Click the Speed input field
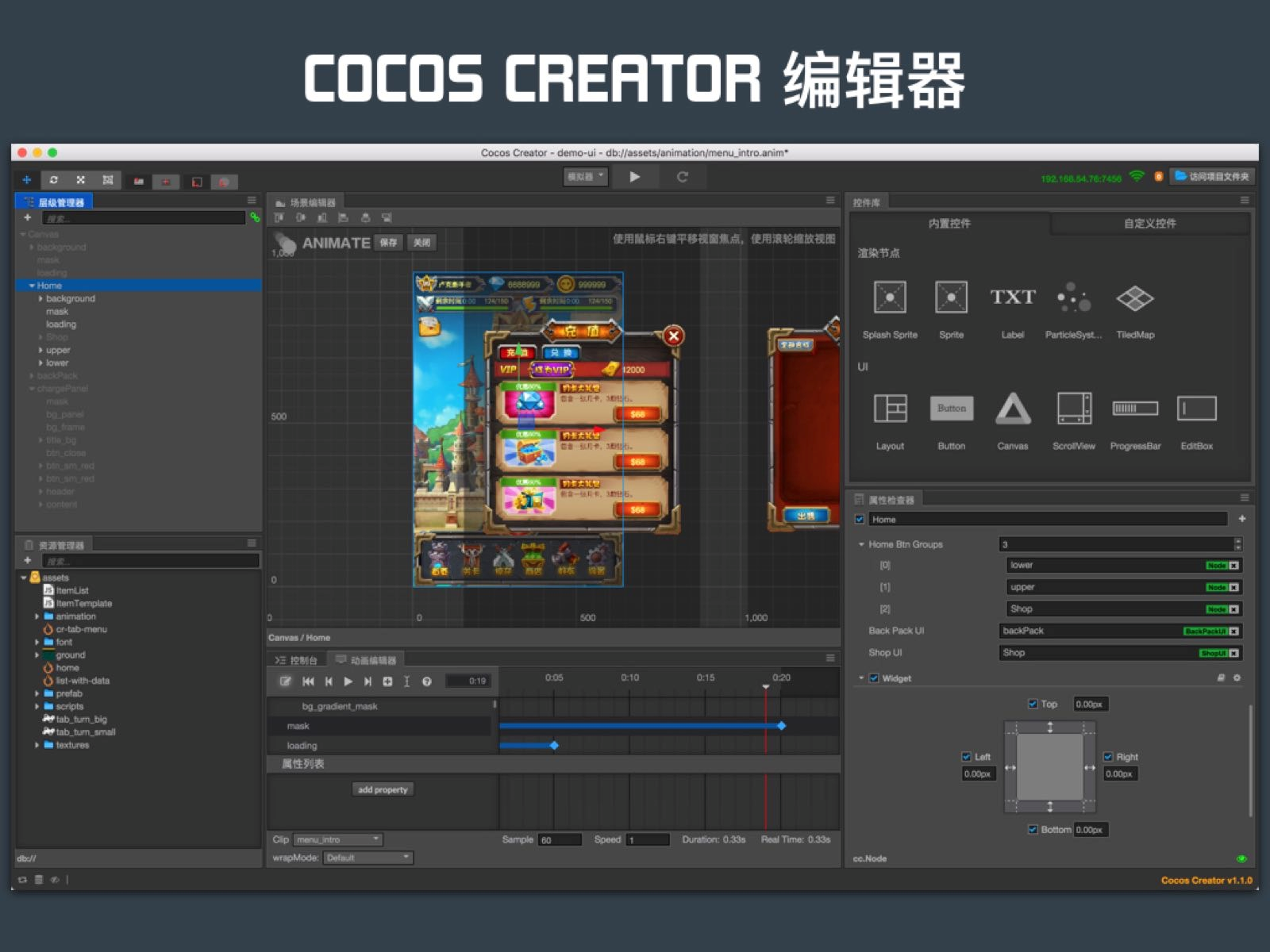 (x=648, y=840)
